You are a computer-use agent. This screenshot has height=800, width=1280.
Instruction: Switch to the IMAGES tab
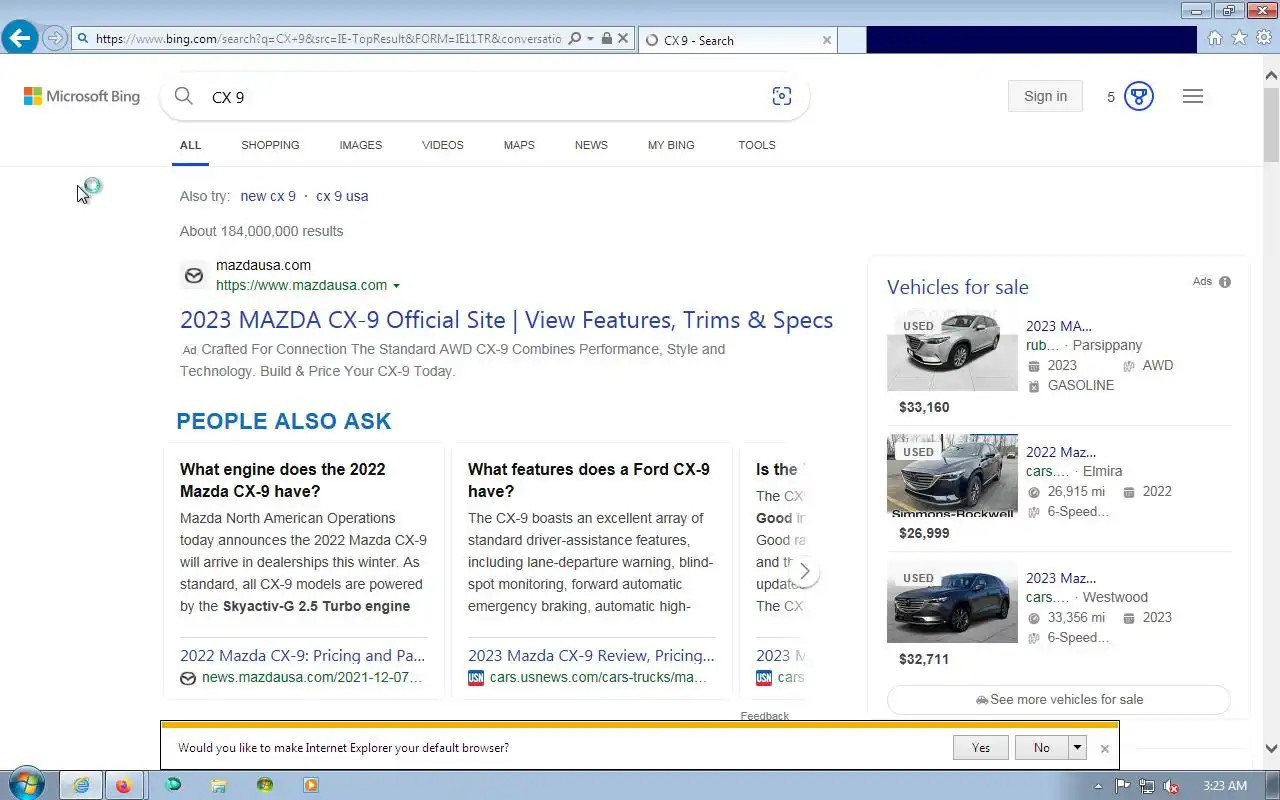coord(361,145)
